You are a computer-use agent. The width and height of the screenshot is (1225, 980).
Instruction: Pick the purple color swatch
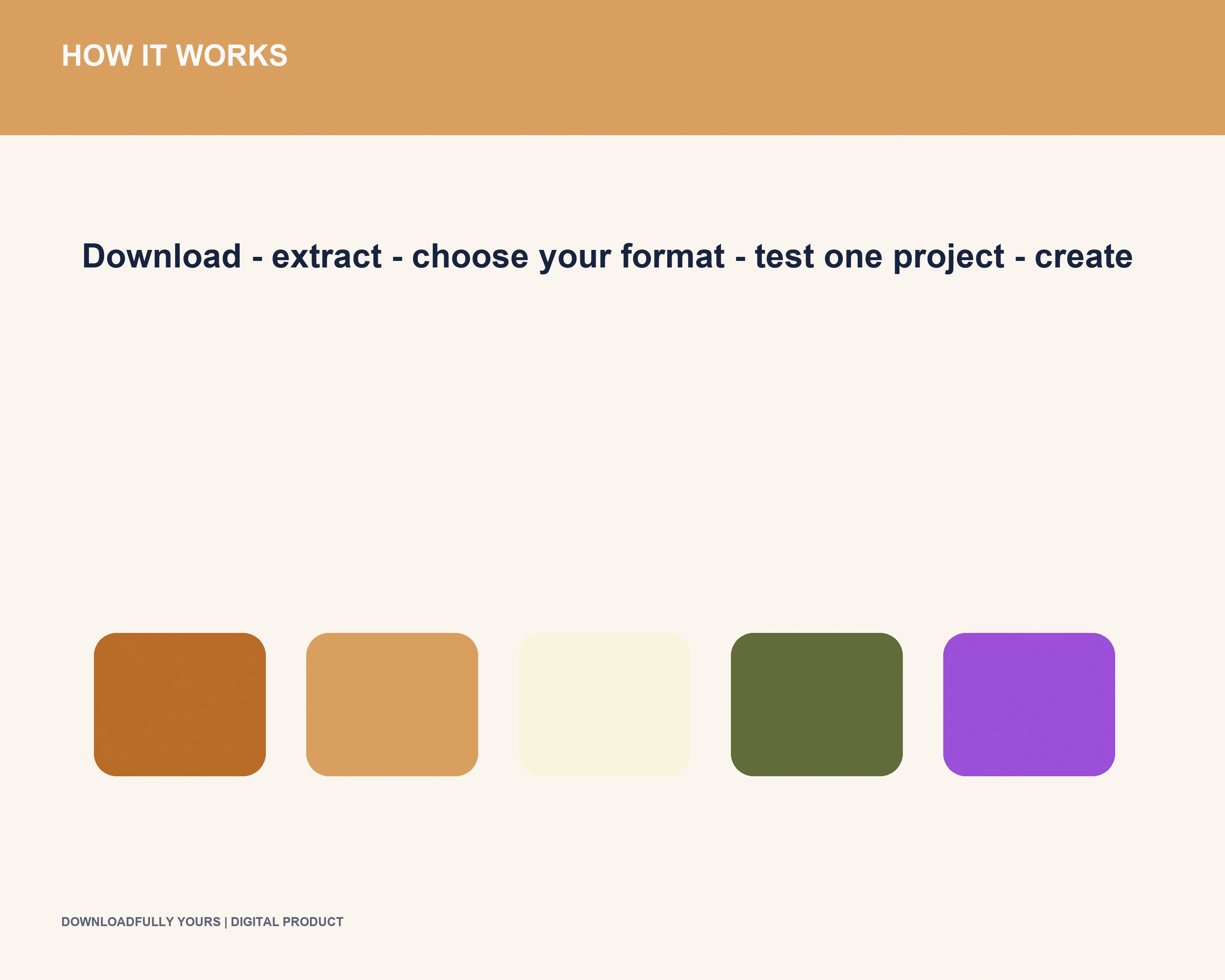pyautogui.click(x=1029, y=704)
